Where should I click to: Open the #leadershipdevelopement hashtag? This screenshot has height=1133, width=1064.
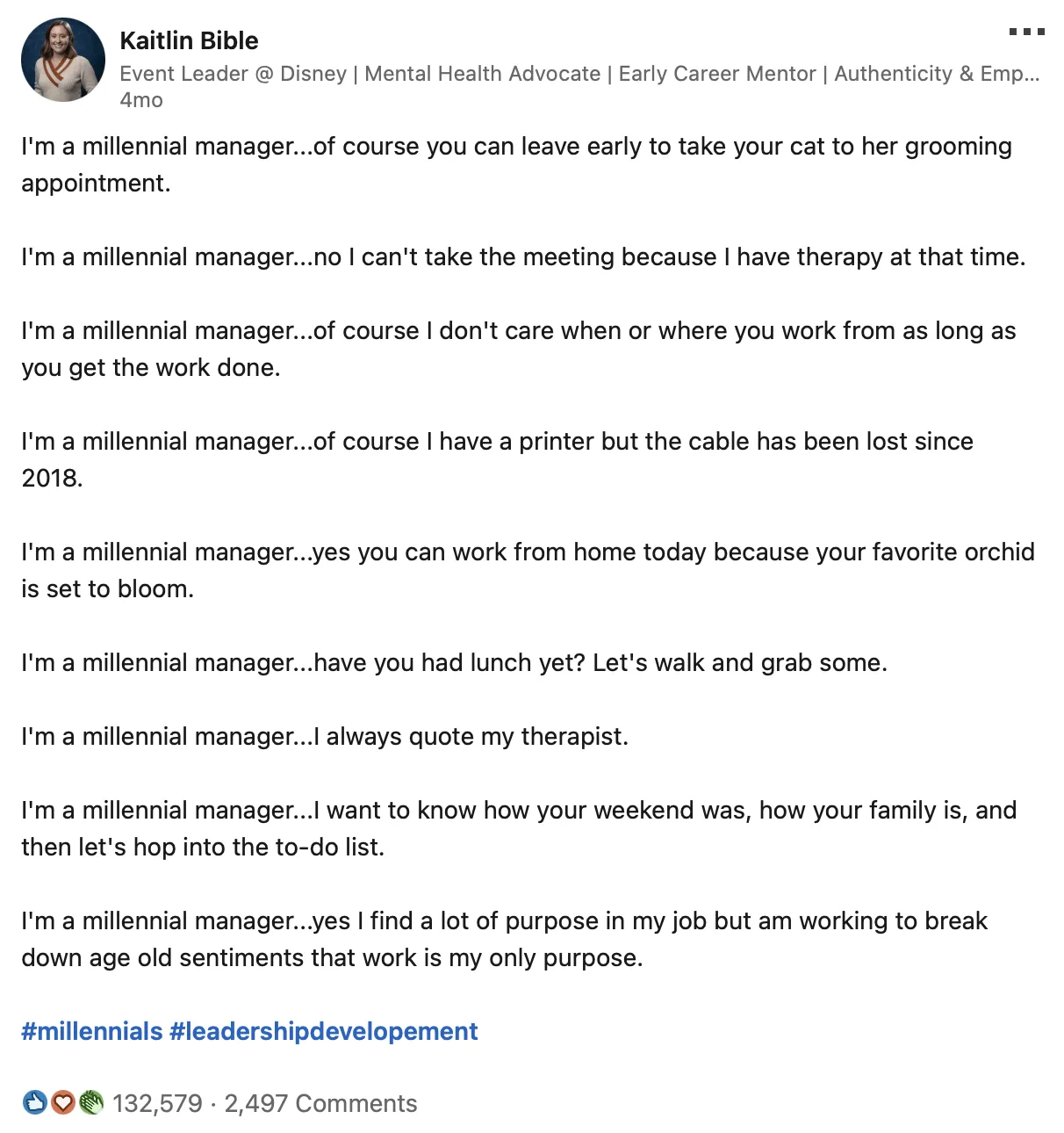[x=324, y=1031]
